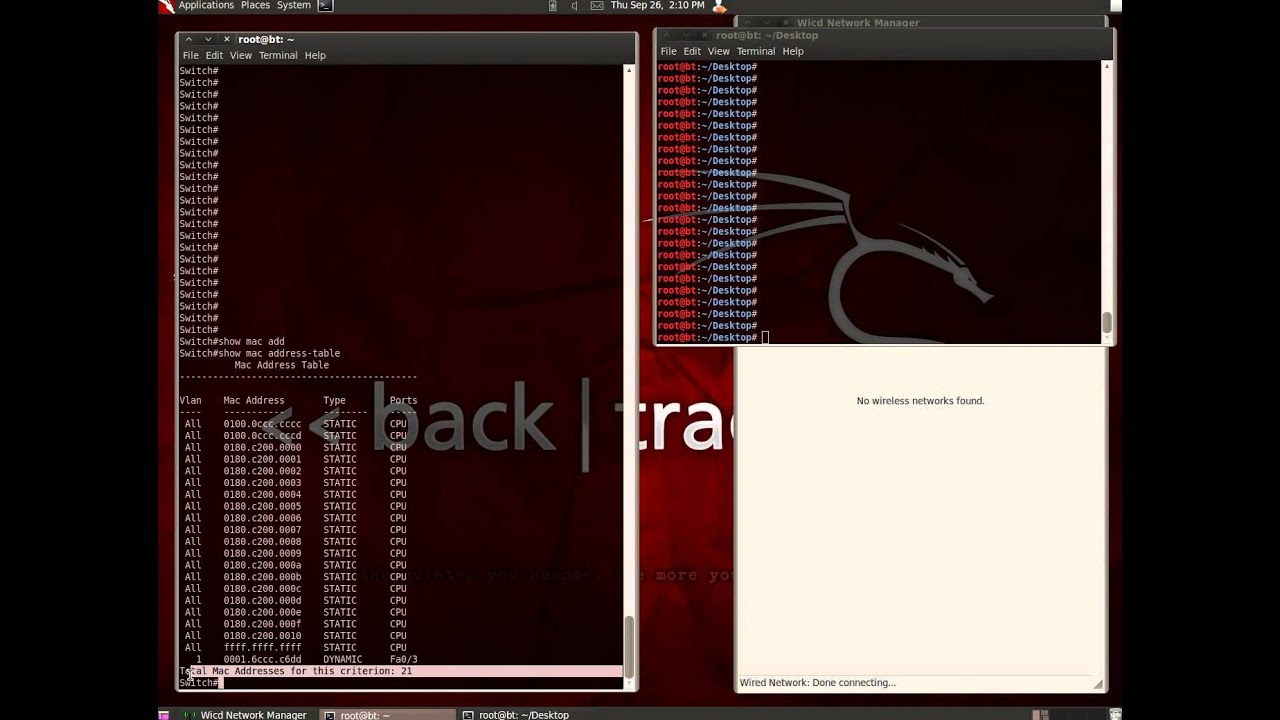Screen dimensions: 1280x720
Task: Open Terminal menu in root@bt: ~ window
Action: tap(278, 56)
